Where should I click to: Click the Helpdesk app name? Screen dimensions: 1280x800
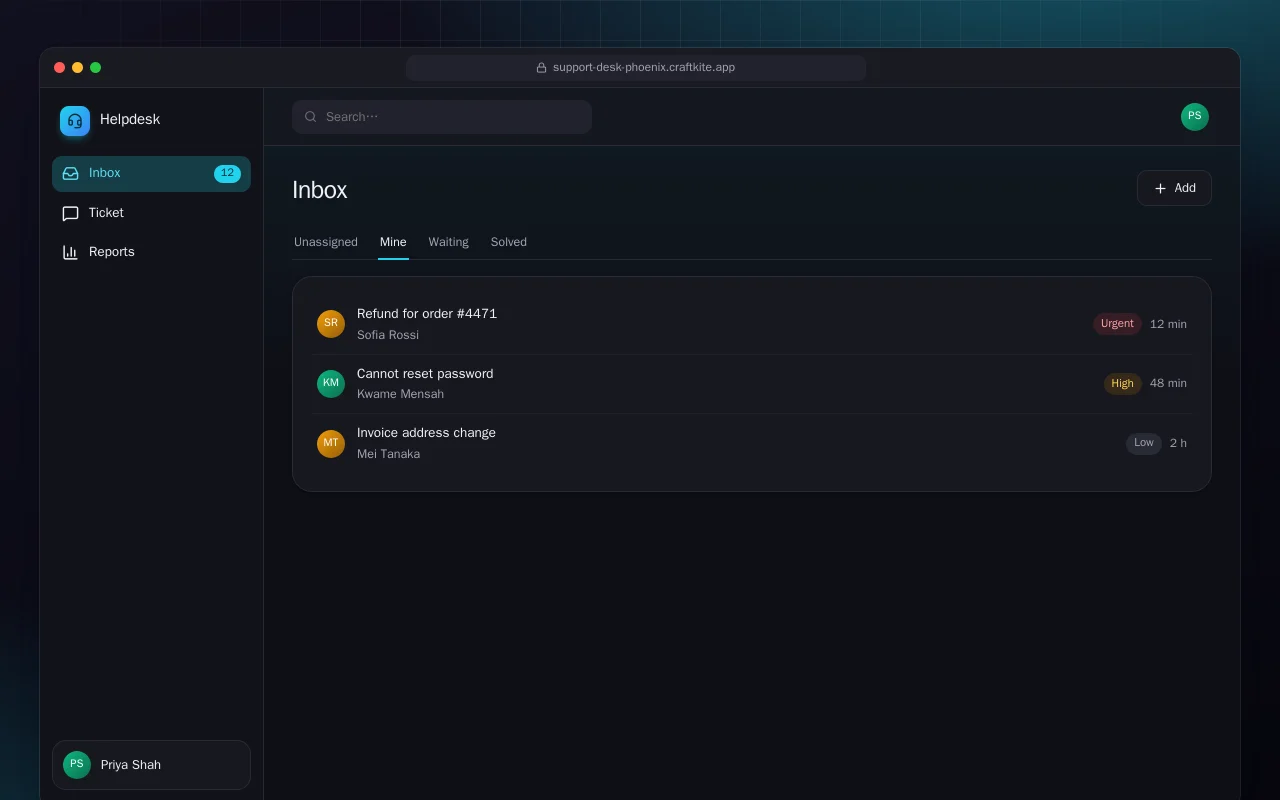(130, 119)
